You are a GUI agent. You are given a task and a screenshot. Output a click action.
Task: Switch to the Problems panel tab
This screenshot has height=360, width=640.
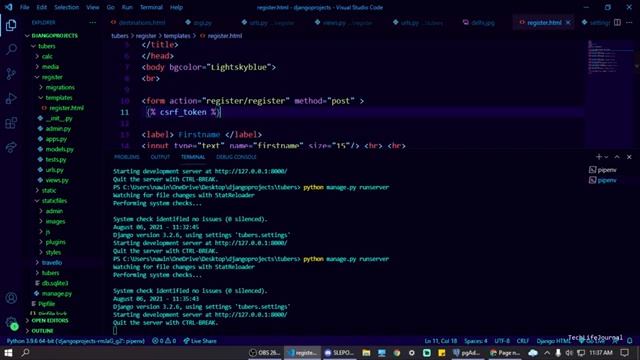click(127, 157)
